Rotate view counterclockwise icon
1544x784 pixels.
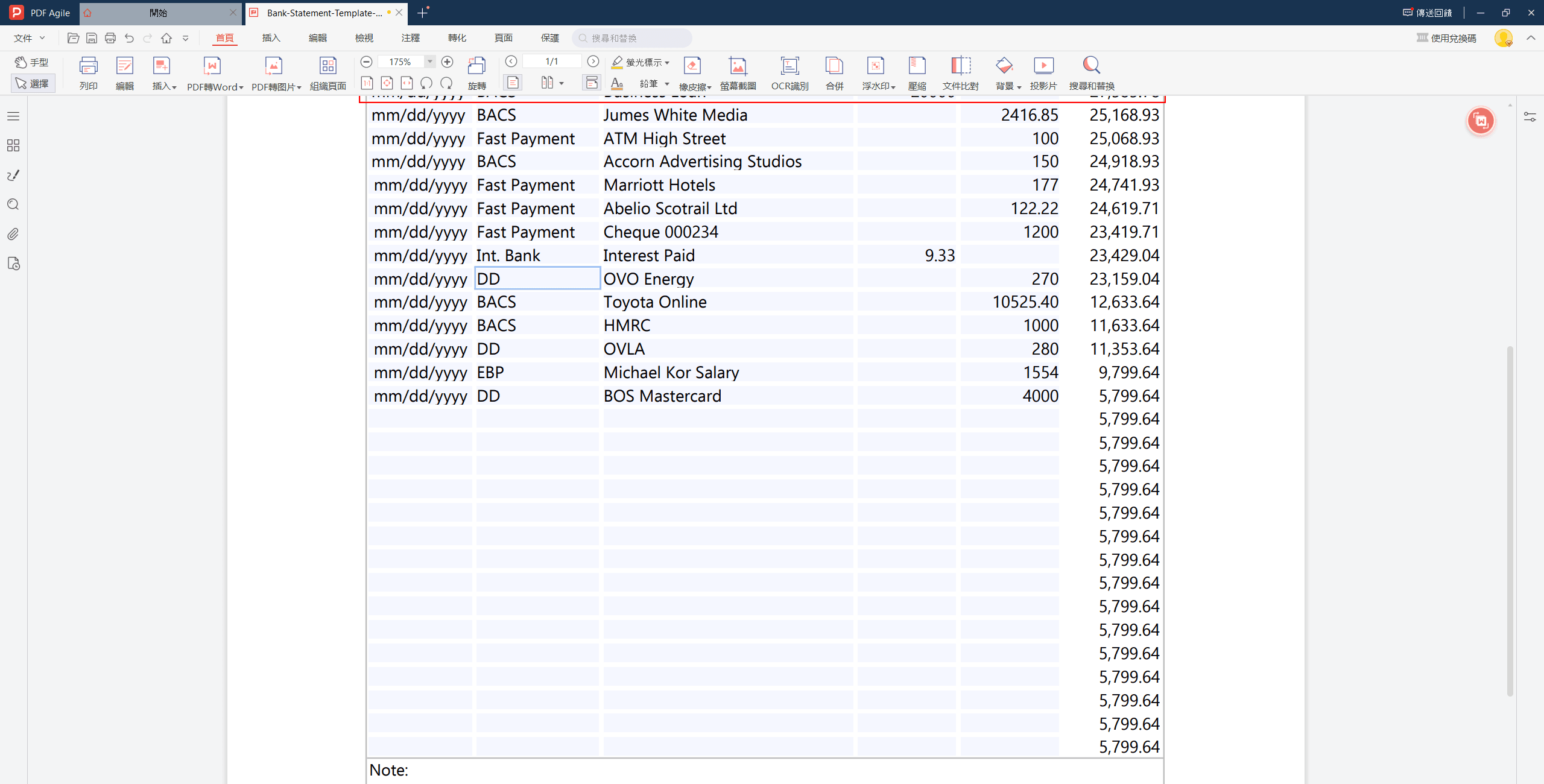pyautogui.click(x=426, y=83)
